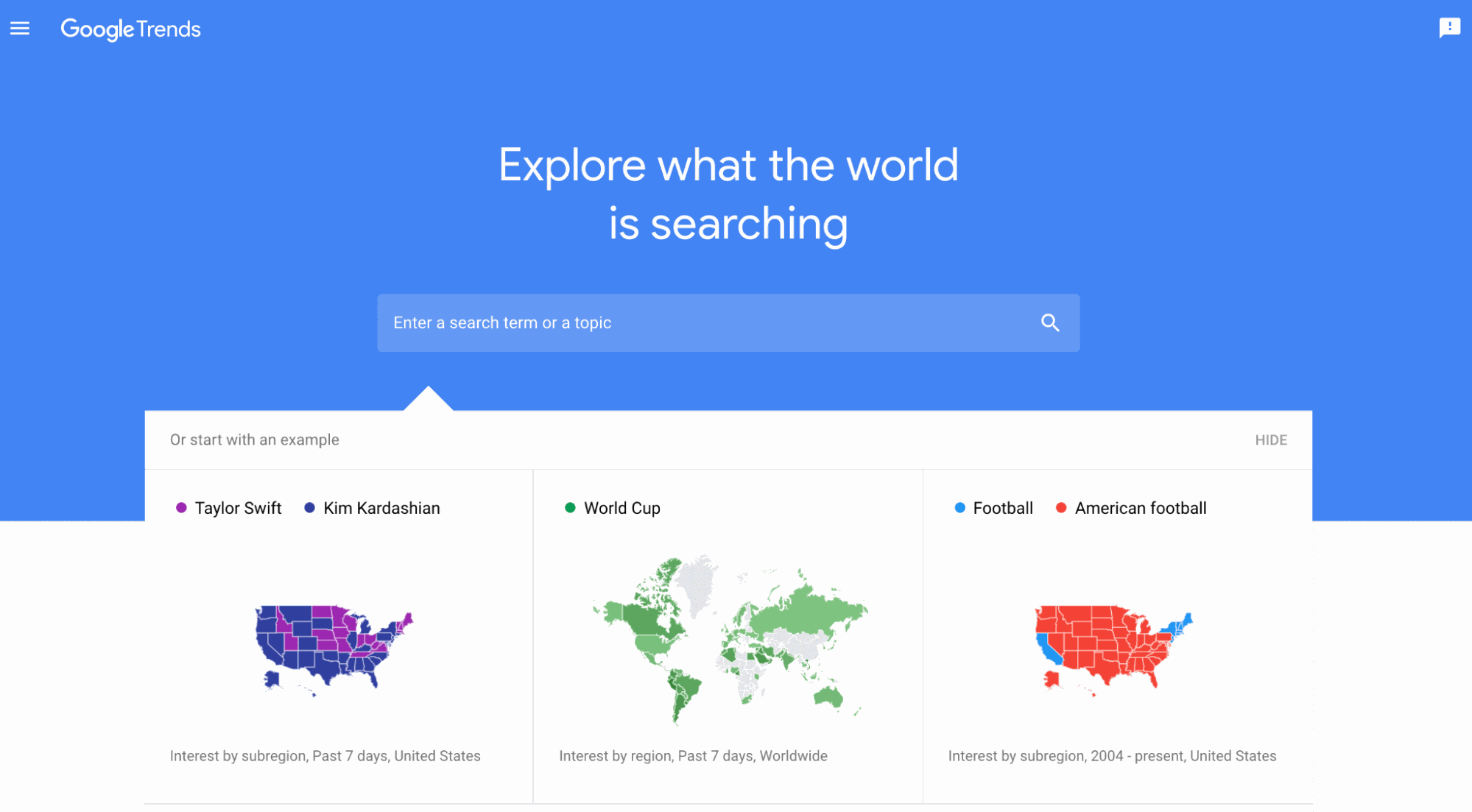Screen dimensions: 1472x812
Task: Click the magnifying glass search icon
Action: pyautogui.click(x=1050, y=322)
